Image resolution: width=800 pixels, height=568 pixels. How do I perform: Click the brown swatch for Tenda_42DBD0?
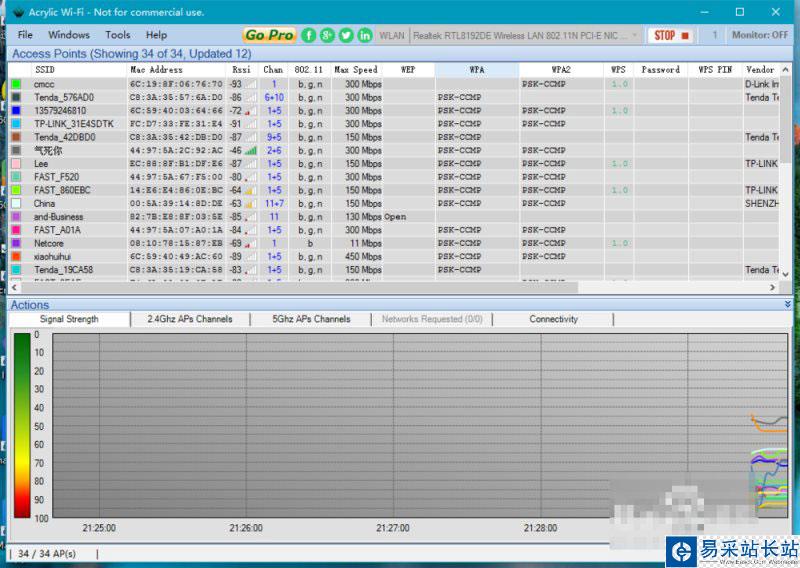coord(16,137)
